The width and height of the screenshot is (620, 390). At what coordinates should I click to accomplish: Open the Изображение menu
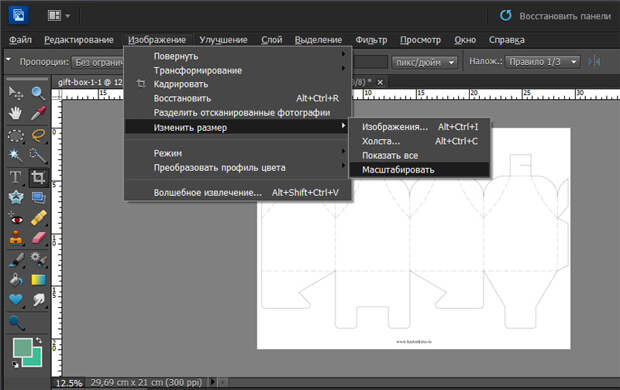(x=157, y=40)
